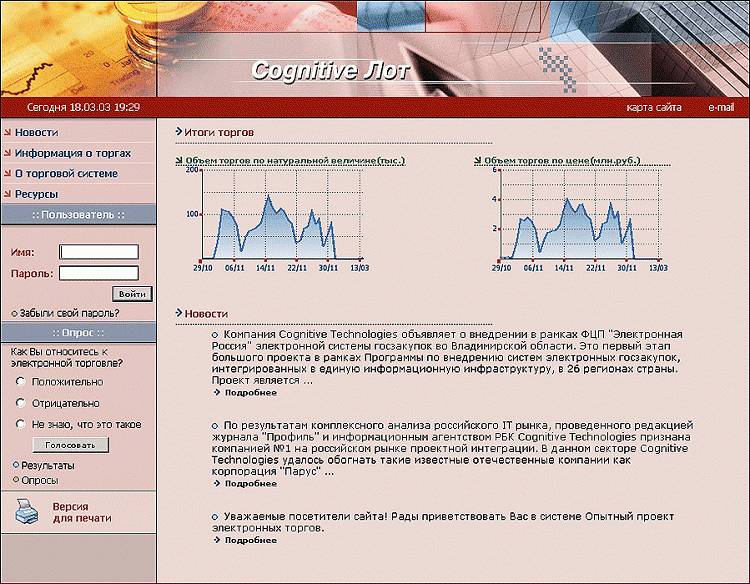Focus the Пароль input field
The image size is (750, 584).
tap(99, 273)
